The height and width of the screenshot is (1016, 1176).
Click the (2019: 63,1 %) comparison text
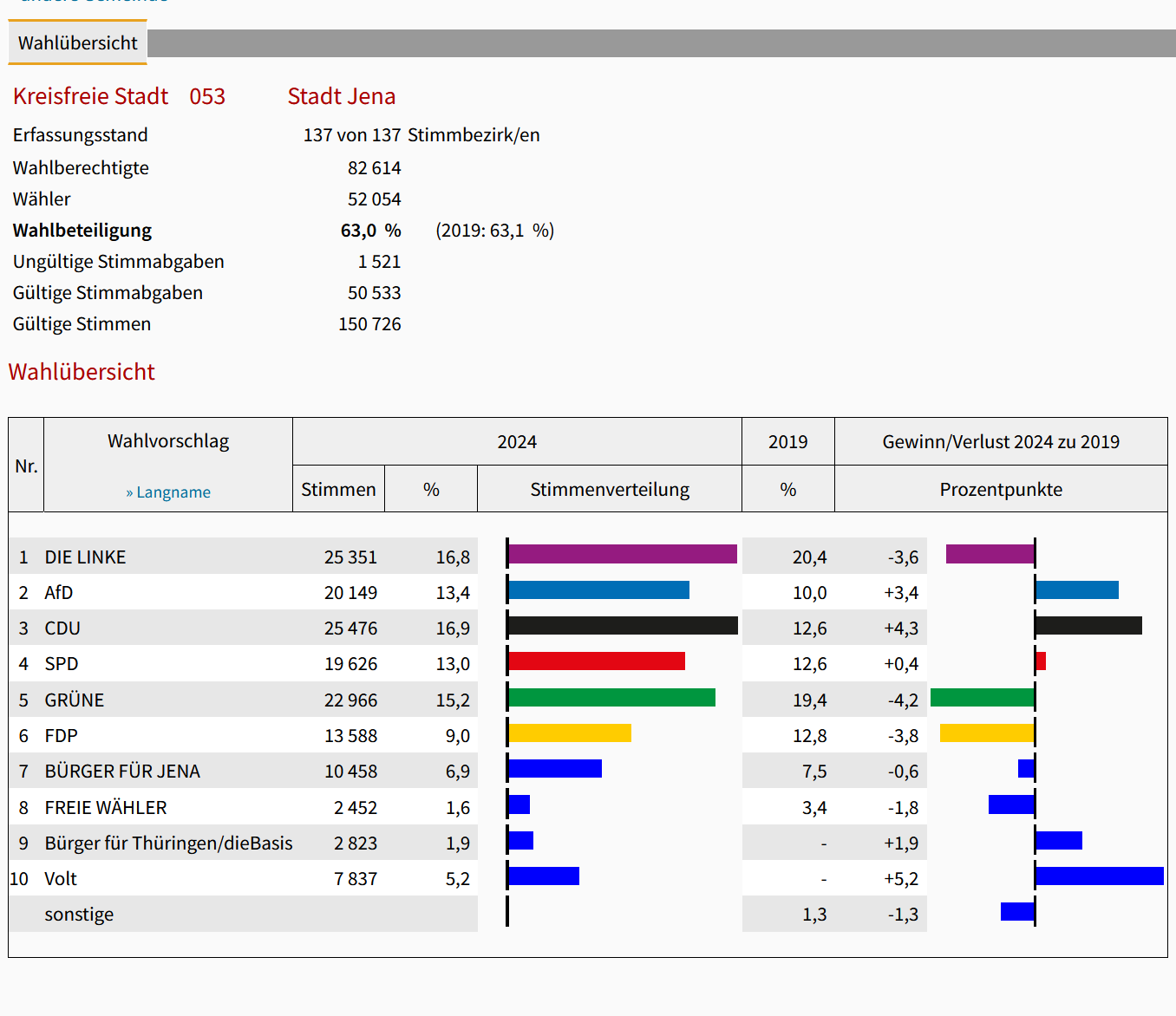click(x=495, y=231)
